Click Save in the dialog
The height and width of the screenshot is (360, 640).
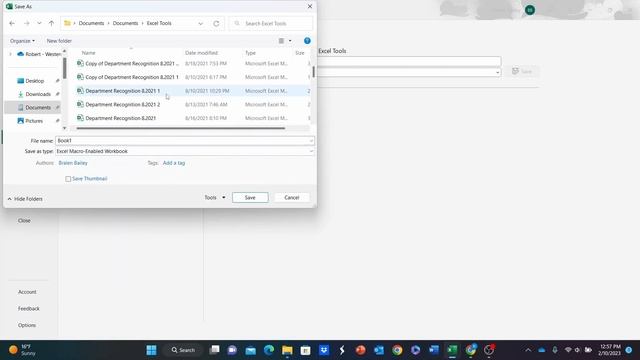tap(250, 198)
